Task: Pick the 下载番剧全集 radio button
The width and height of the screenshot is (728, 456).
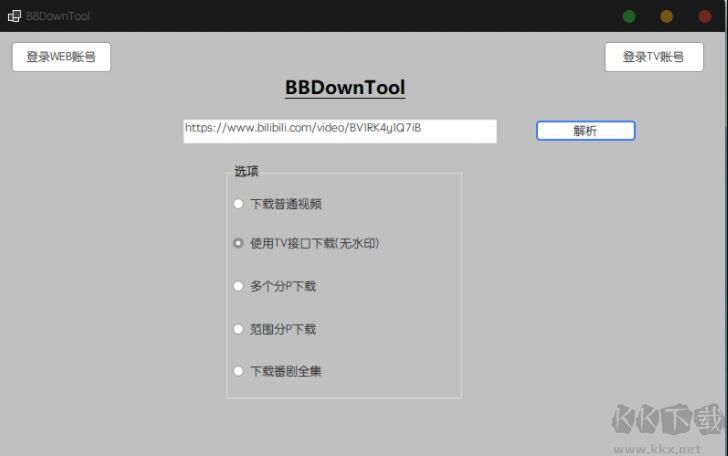Action: tap(238, 371)
